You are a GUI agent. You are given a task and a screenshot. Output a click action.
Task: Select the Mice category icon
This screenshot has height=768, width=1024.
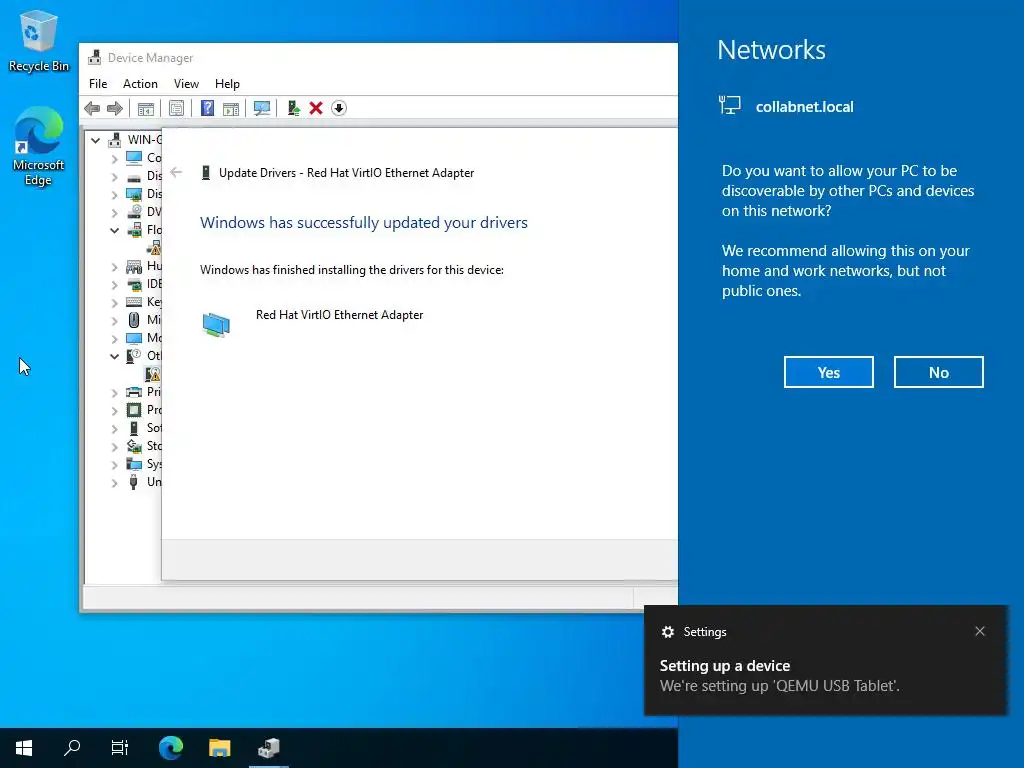click(134, 320)
